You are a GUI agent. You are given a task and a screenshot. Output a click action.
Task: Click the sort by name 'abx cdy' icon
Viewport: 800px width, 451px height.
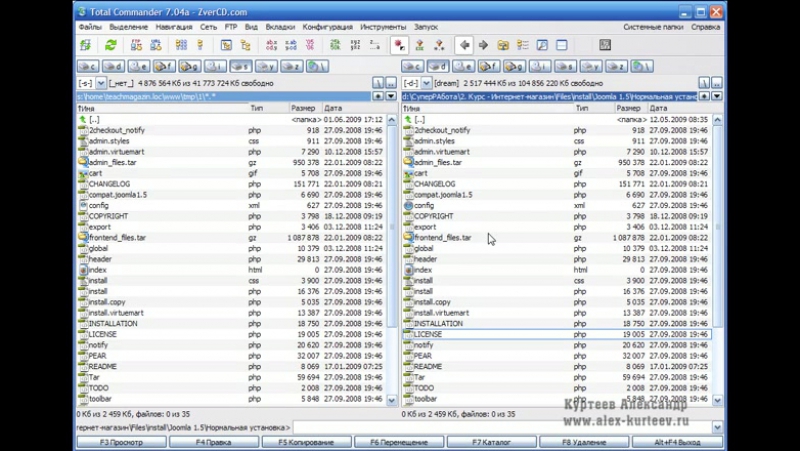(x=271, y=45)
